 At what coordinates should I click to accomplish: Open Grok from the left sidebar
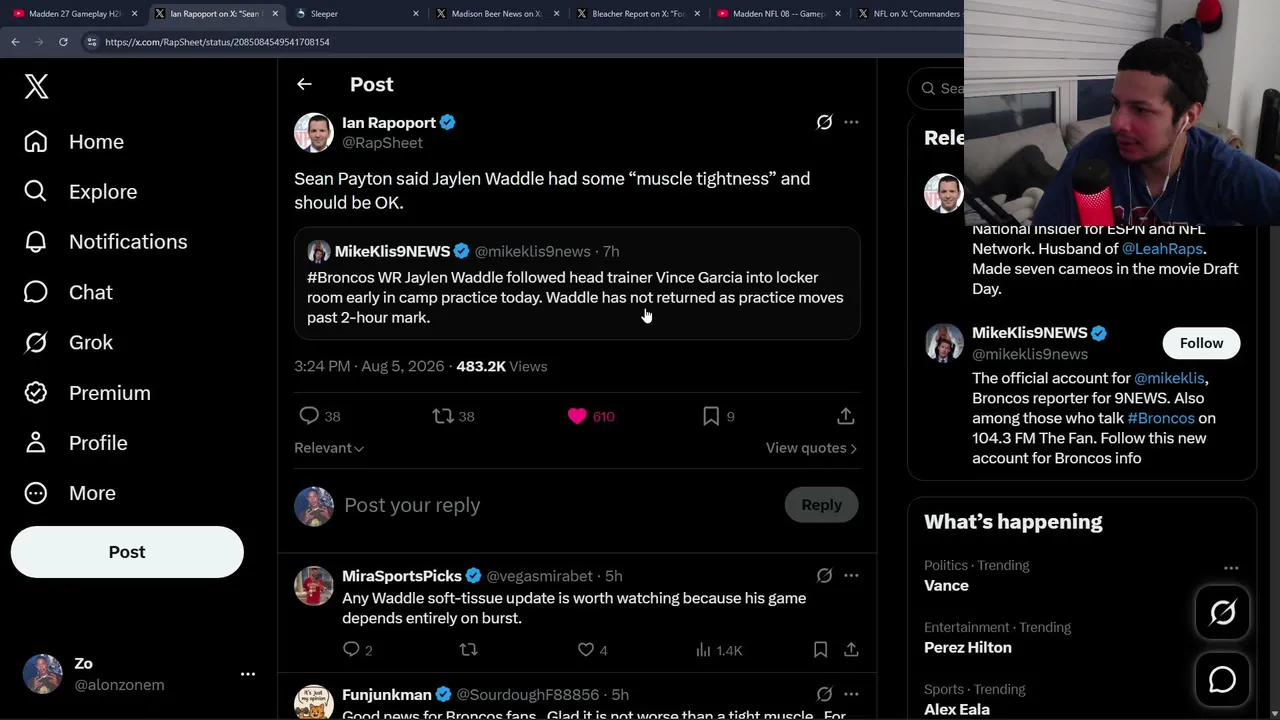click(68, 342)
